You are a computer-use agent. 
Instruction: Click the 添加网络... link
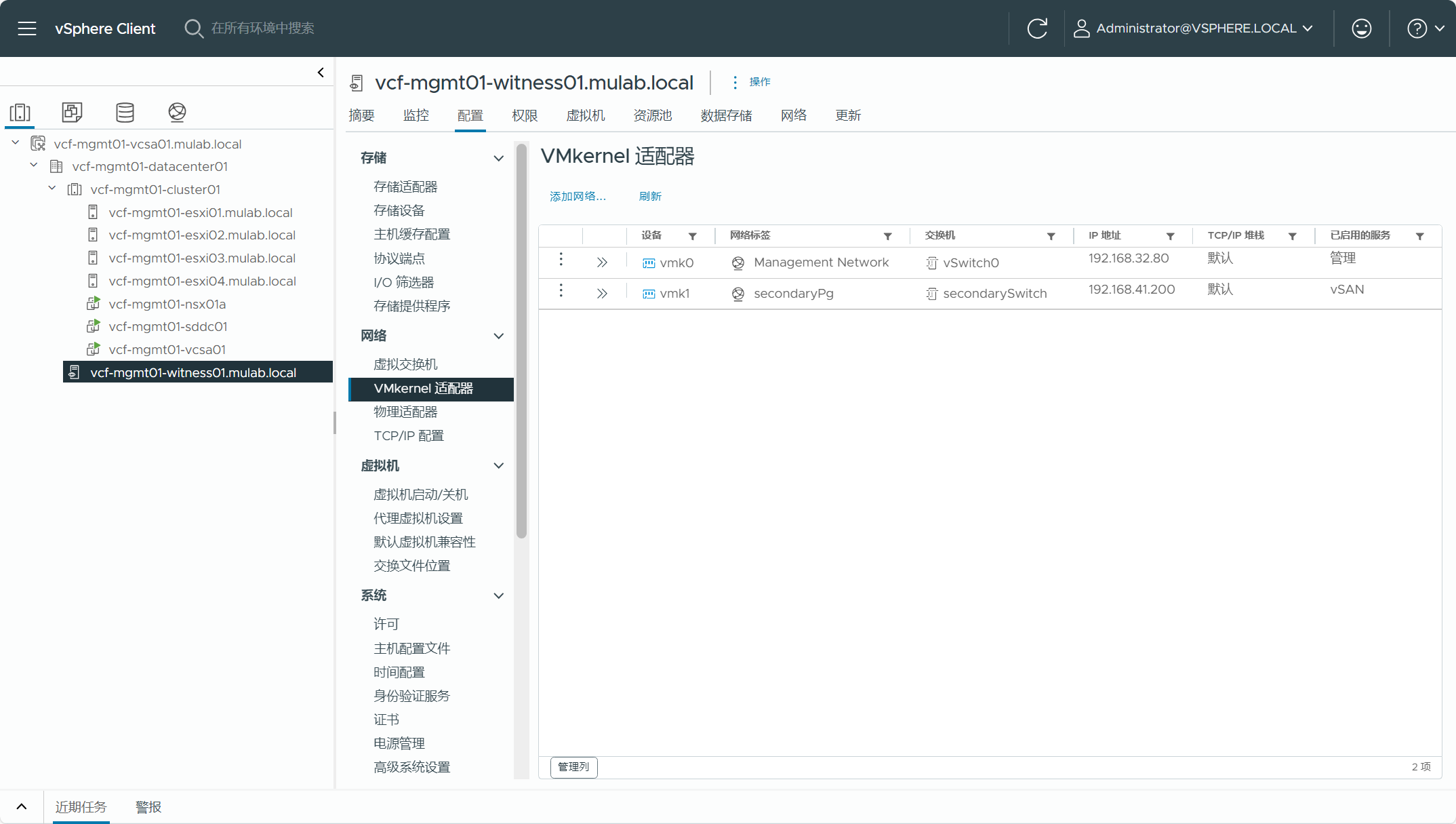coord(578,196)
